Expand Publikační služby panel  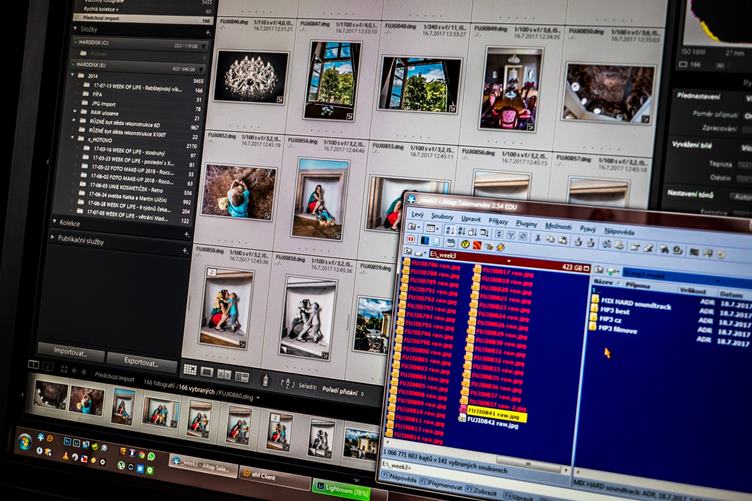(x=52, y=237)
